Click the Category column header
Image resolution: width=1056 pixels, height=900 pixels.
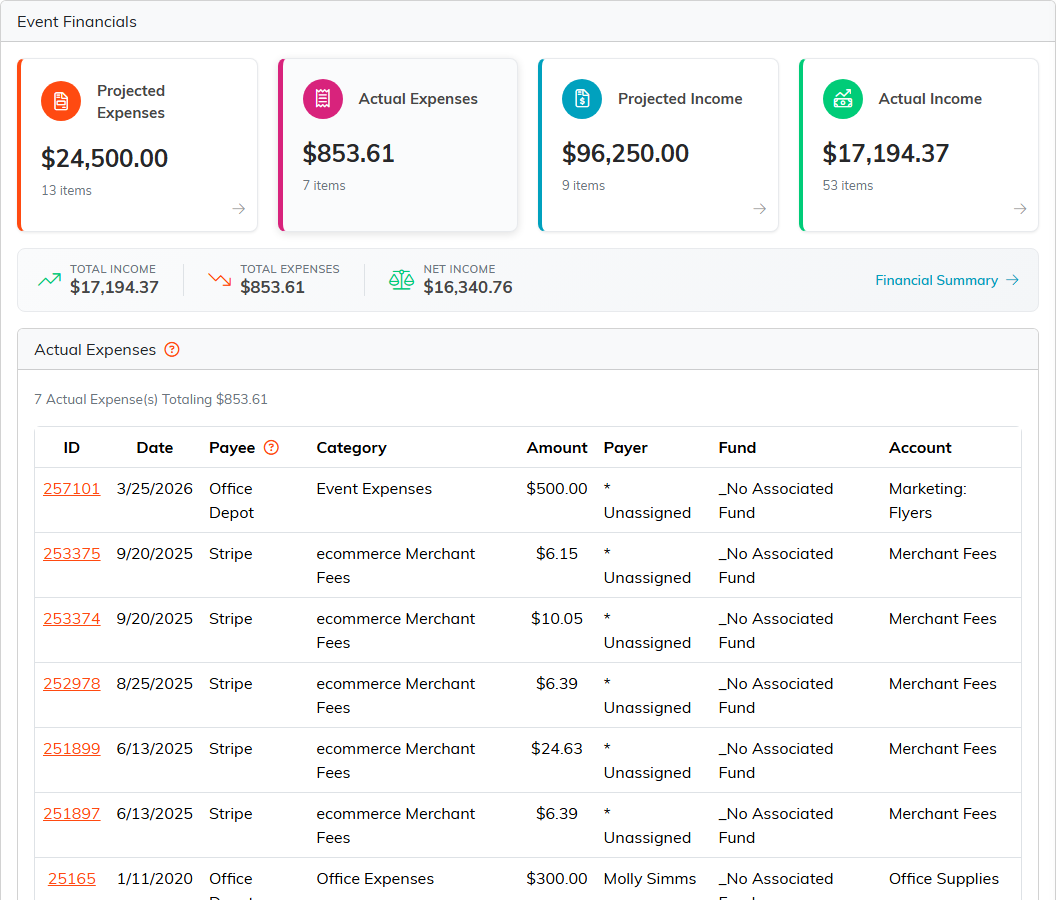(x=352, y=447)
